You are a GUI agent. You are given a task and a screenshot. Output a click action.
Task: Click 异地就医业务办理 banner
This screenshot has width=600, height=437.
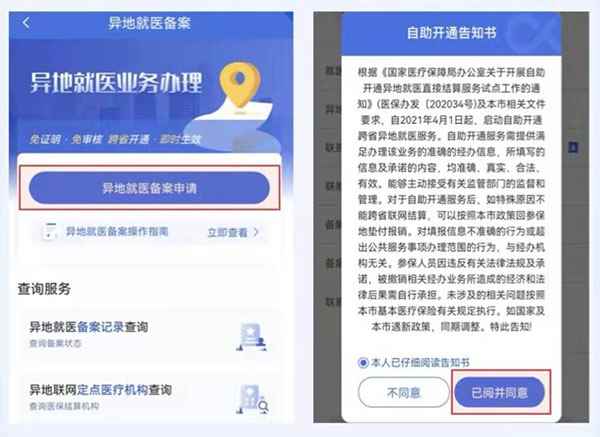(x=116, y=83)
